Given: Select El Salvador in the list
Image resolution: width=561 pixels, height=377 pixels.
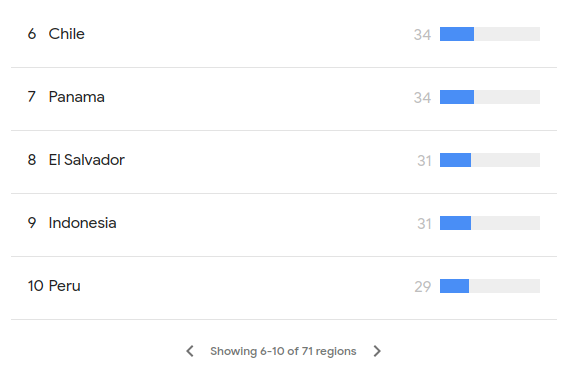Looking at the screenshot, I should tap(284, 160).
